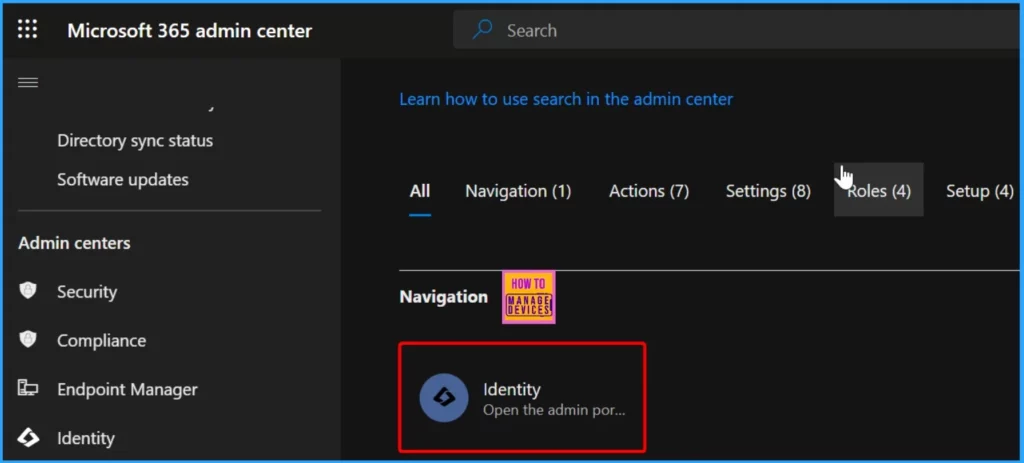The image size is (1024, 463).
Task: Click the Admin centers section heading
Action: [74, 243]
